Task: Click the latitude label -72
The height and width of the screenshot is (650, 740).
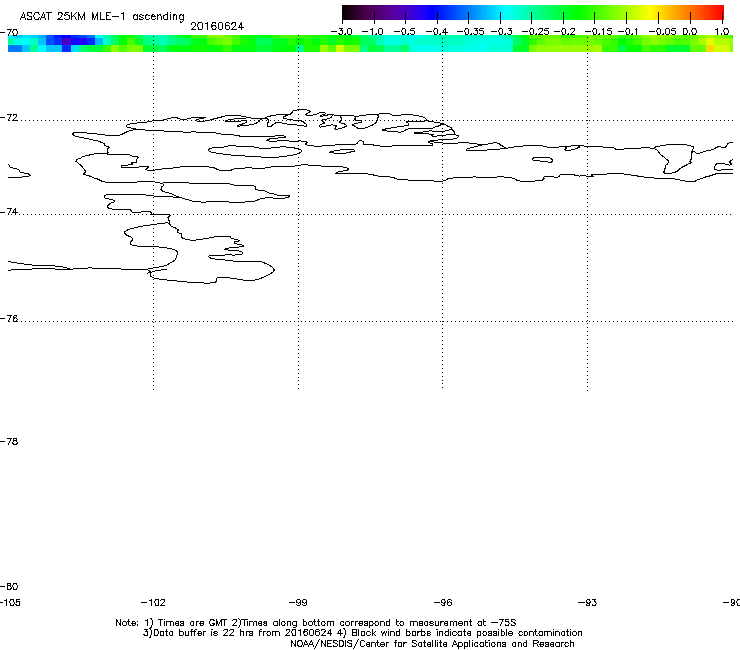Action: coord(9,118)
